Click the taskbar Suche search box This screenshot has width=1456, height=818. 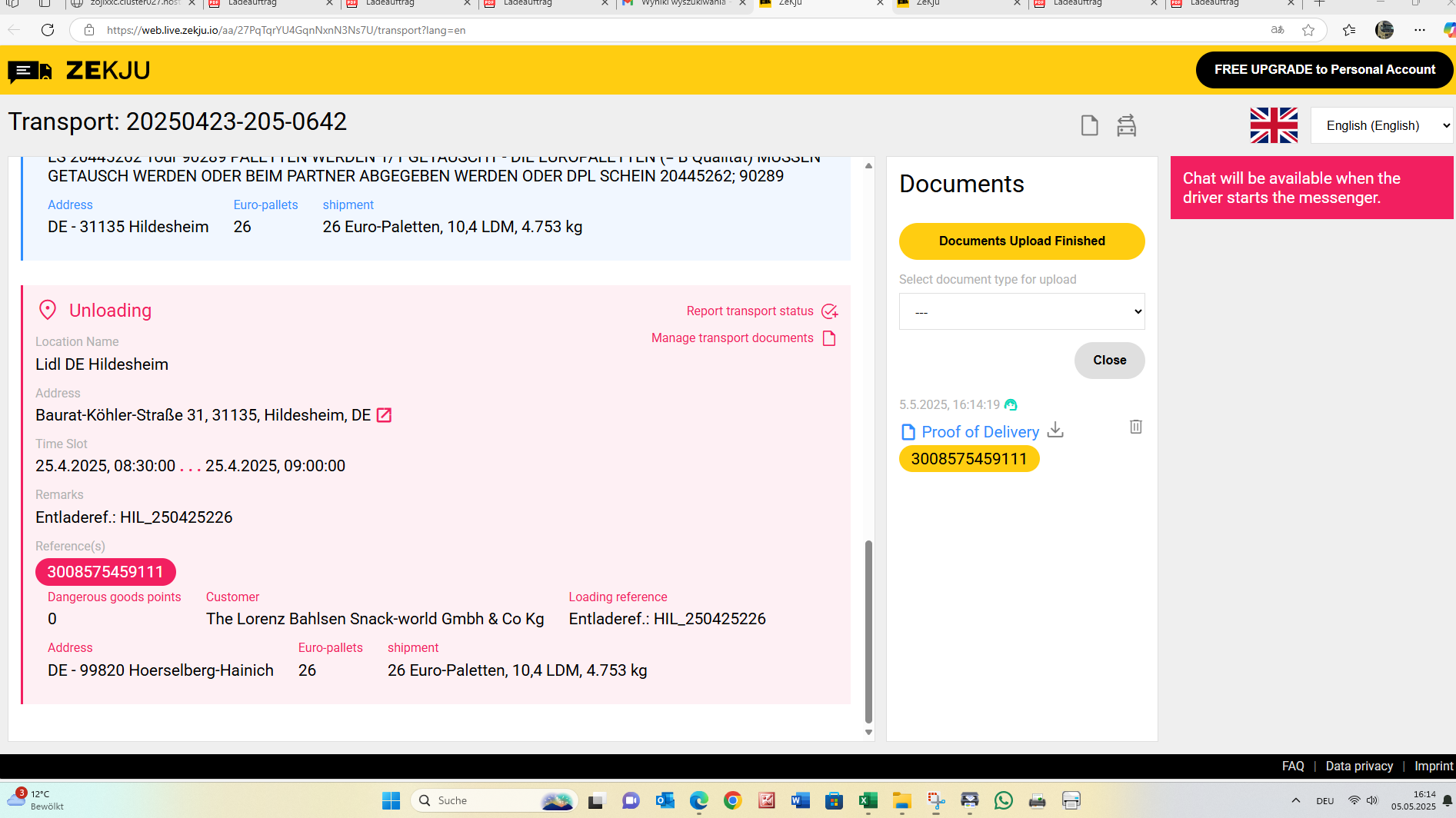pyautogui.click(x=494, y=800)
